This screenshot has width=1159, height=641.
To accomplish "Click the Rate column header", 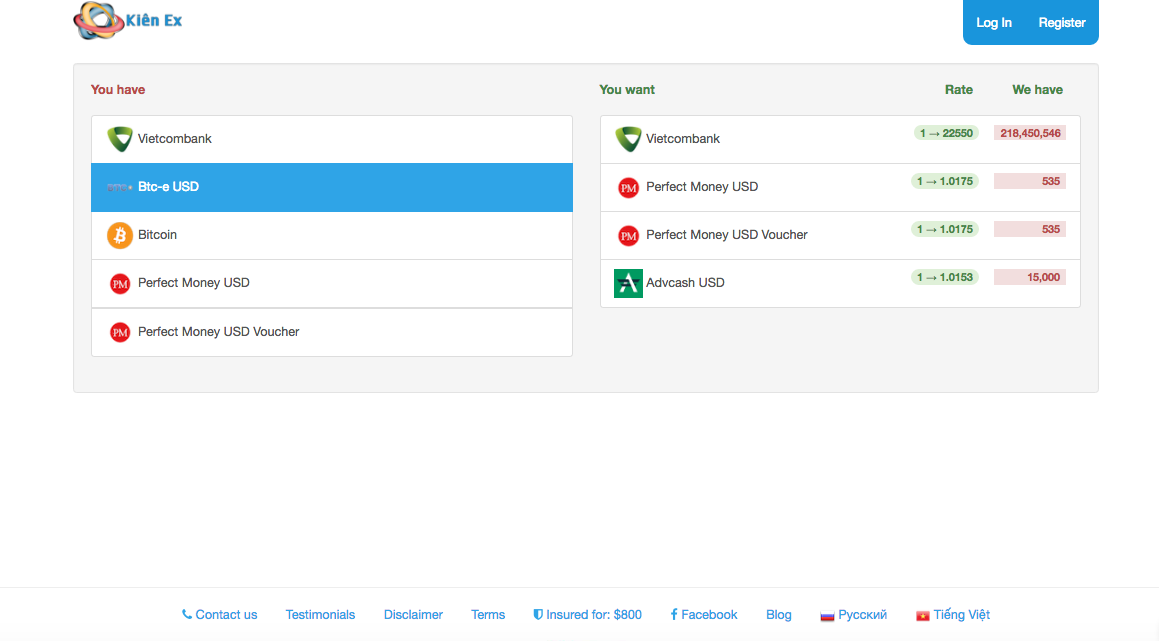I will coord(959,89).
